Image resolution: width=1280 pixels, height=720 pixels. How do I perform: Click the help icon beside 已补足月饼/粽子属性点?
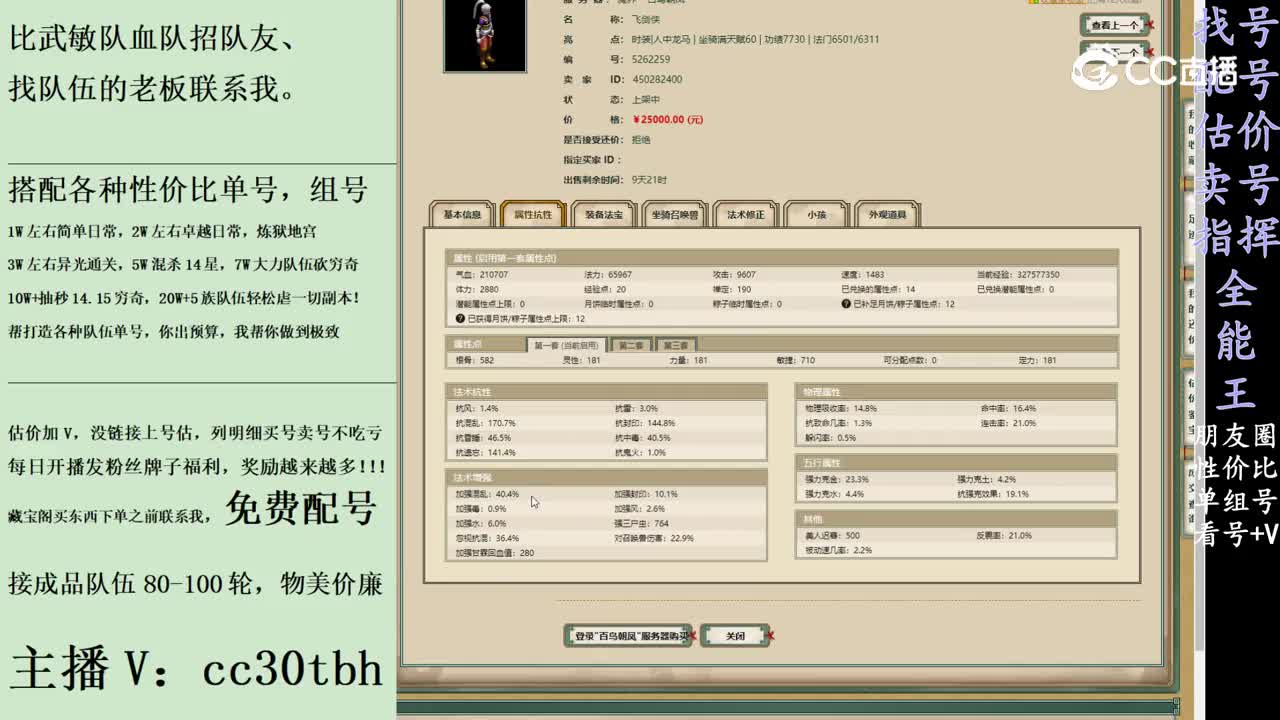click(x=846, y=304)
